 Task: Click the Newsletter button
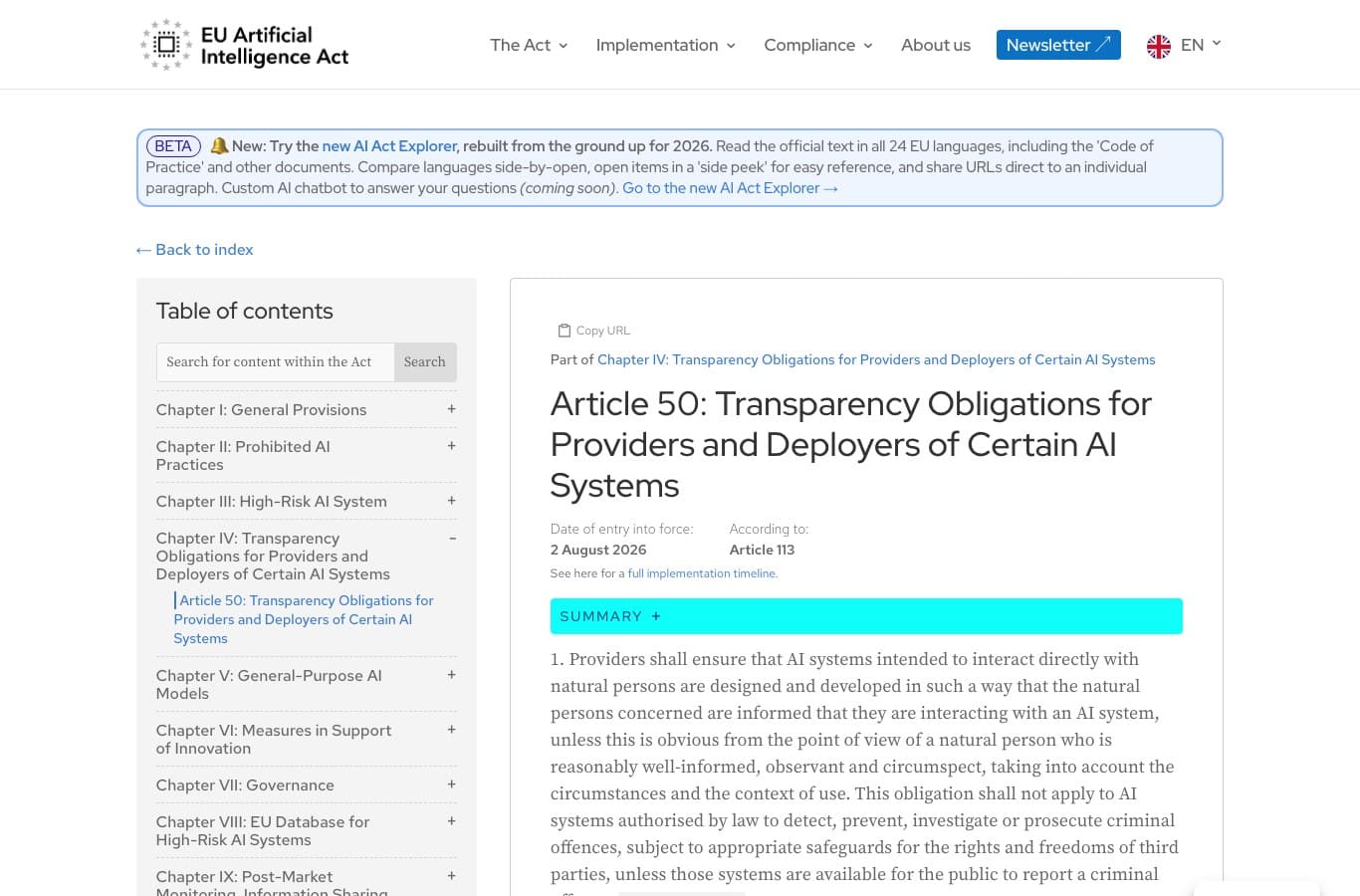[x=1058, y=45]
